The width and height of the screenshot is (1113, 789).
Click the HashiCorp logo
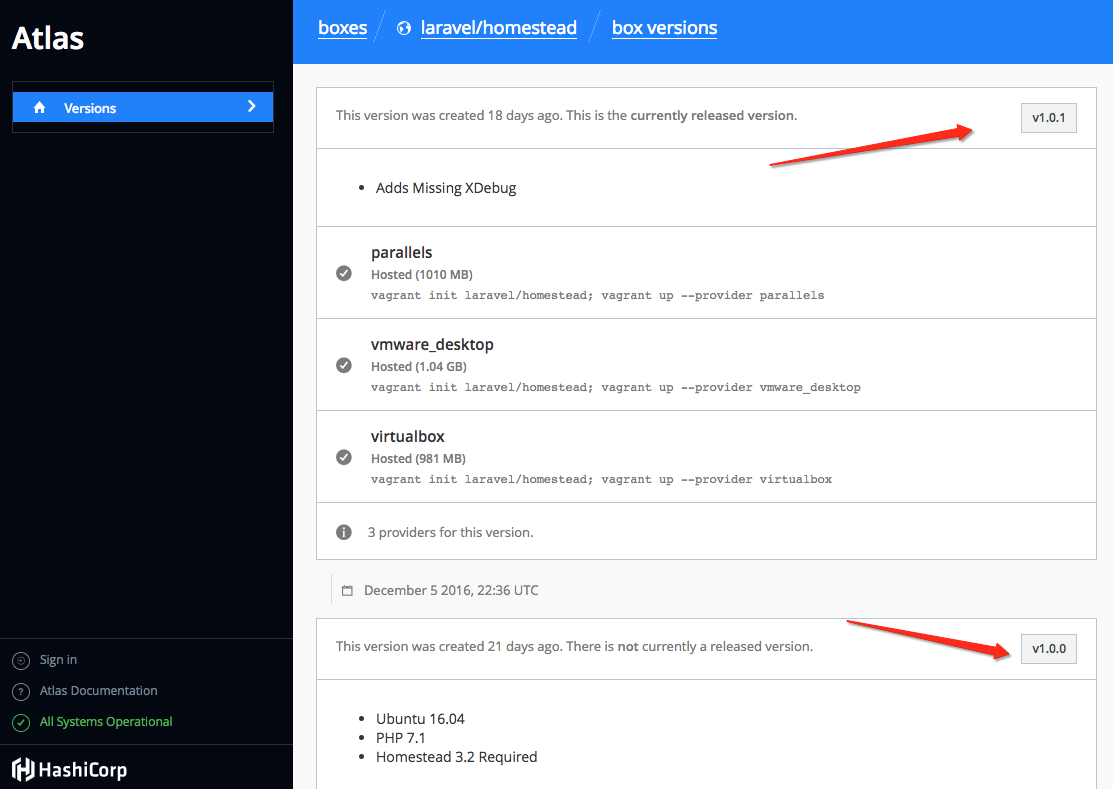click(x=70, y=769)
